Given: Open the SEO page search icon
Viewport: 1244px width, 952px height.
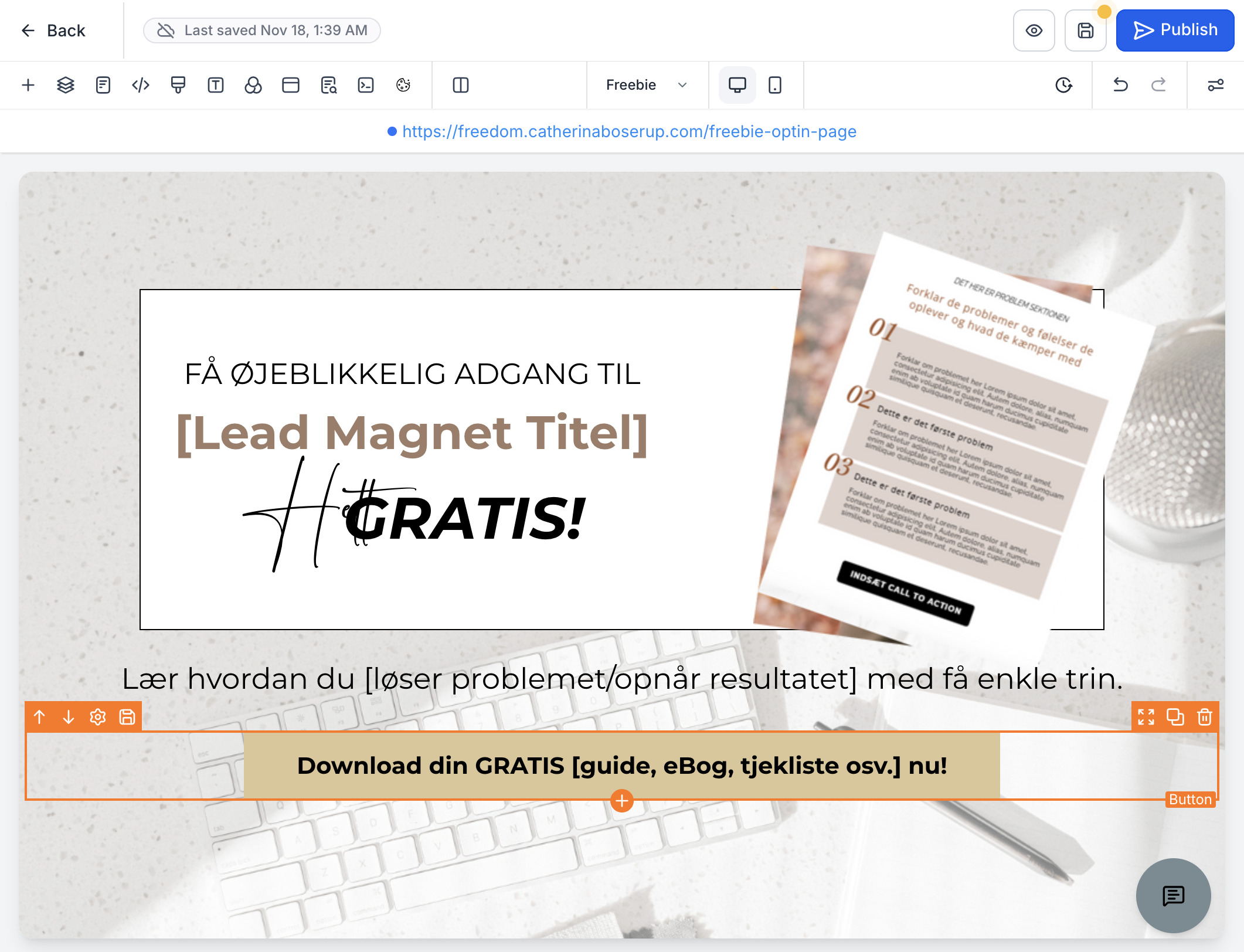Looking at the screenshot, I should click(x=328, y=85).
